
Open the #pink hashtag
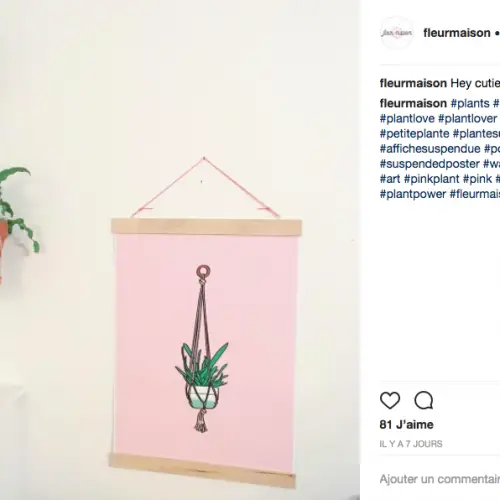[477, 179]
